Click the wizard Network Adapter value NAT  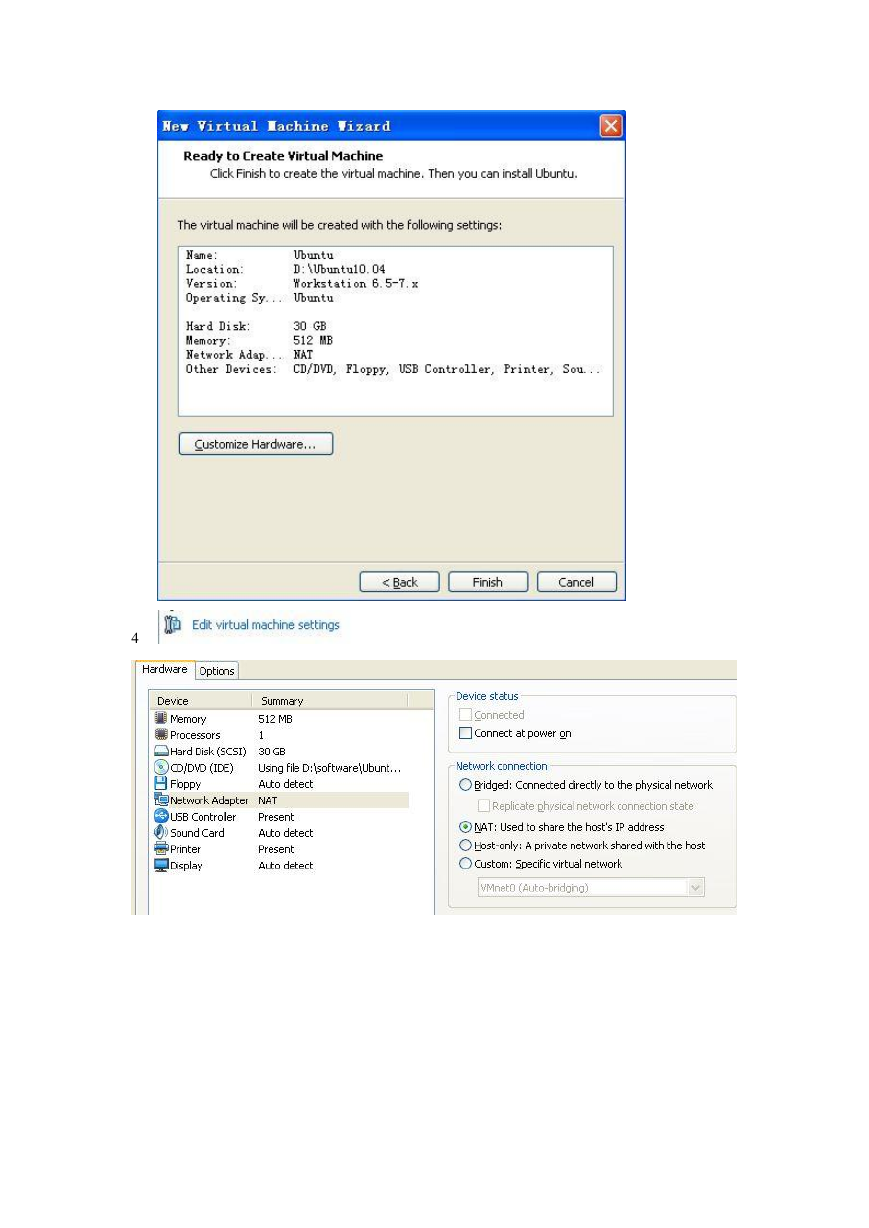click(303, 355)
